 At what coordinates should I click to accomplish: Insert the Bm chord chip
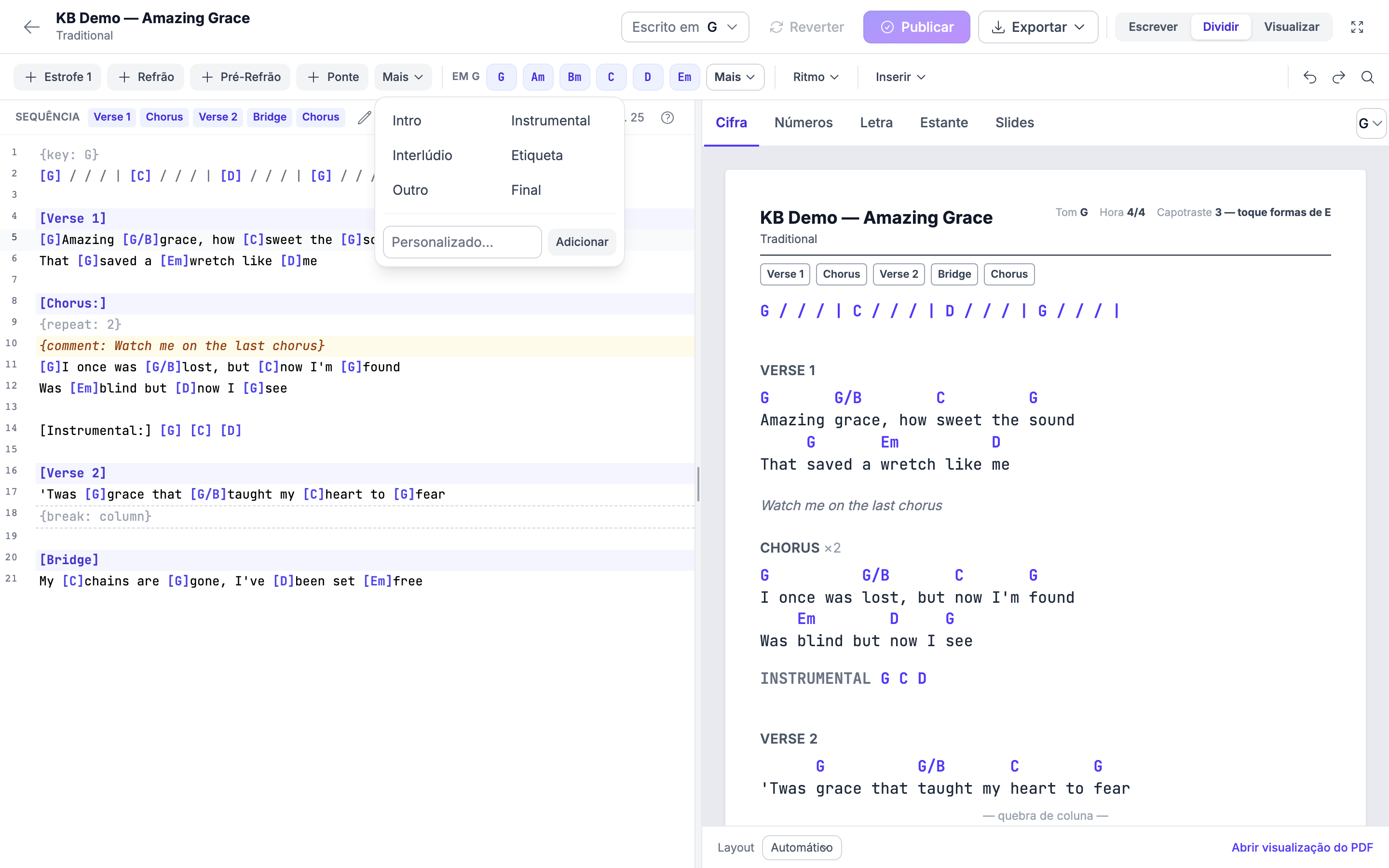[x=574, y=77]
